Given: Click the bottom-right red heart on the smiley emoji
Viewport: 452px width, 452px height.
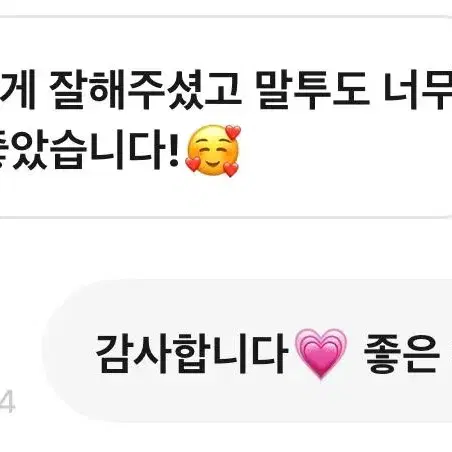Looking at the screenshot, I should (231, 169).
